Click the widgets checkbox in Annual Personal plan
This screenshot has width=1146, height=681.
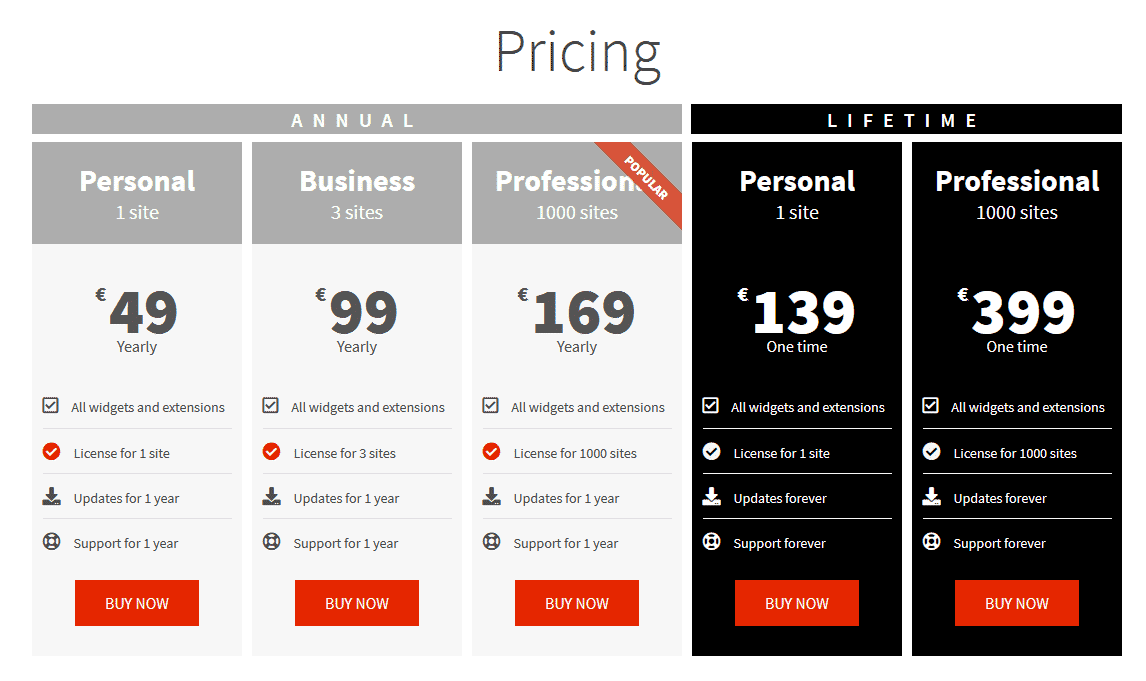(x=50, y=405)
